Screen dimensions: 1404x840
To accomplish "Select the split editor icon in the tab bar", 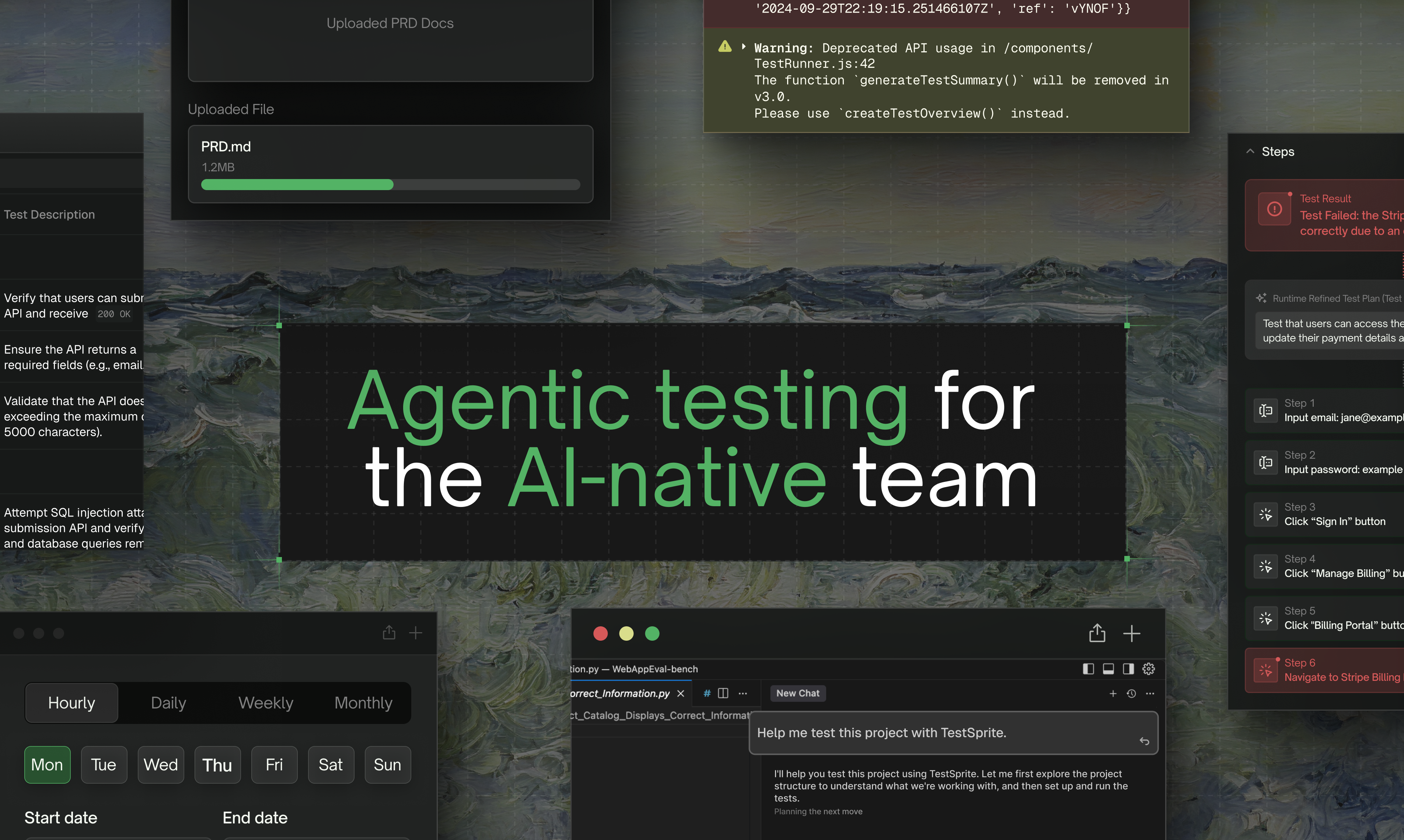I will [723, 693].
